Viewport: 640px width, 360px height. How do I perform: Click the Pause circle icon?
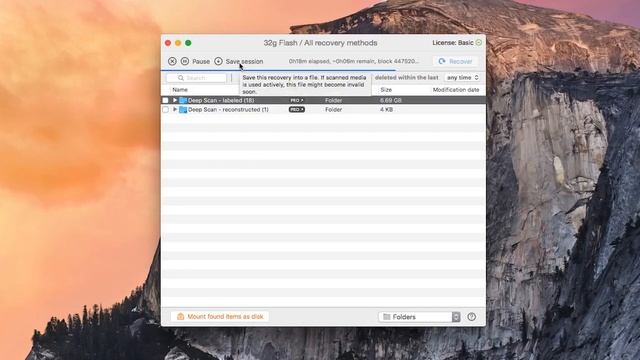click(185, 61)
